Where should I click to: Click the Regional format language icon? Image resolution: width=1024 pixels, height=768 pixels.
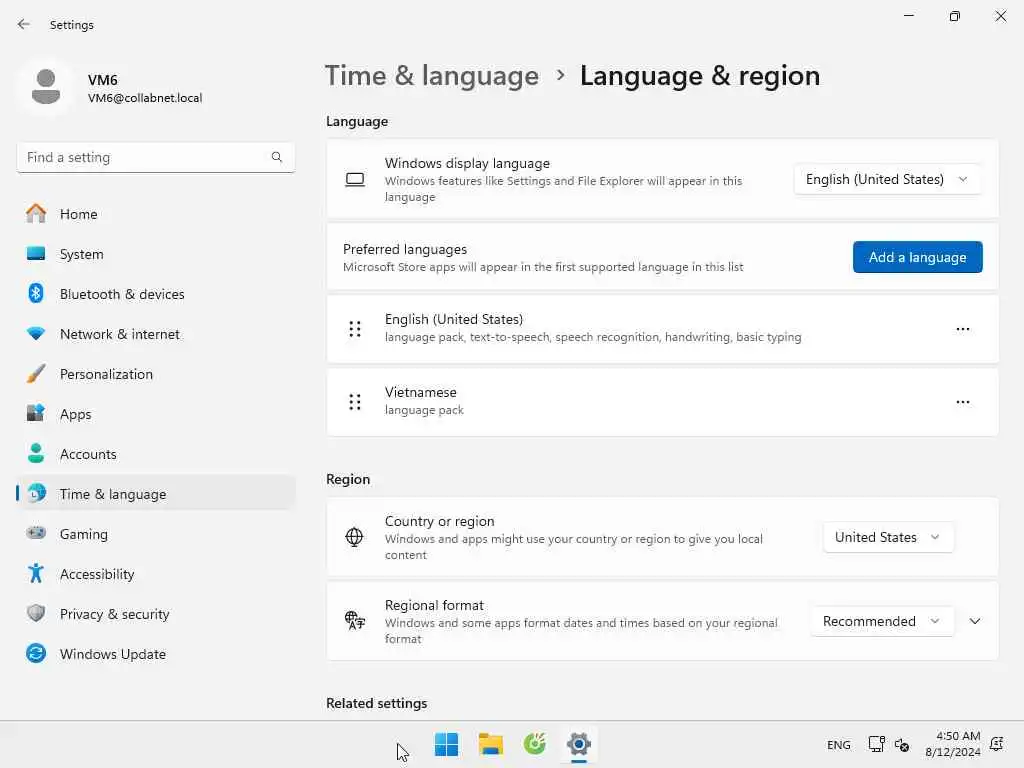tap(355, 620)
